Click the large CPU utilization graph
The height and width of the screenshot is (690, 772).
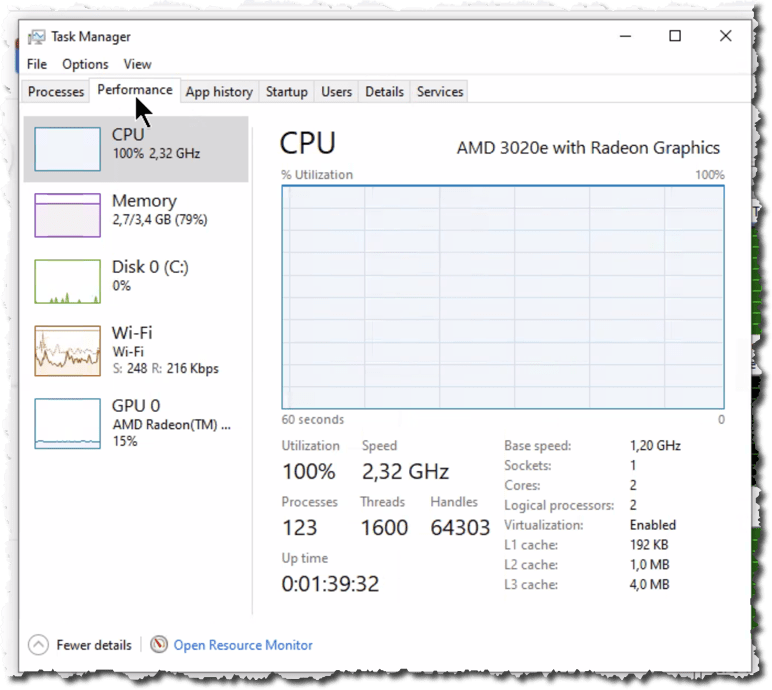(503, 297)
